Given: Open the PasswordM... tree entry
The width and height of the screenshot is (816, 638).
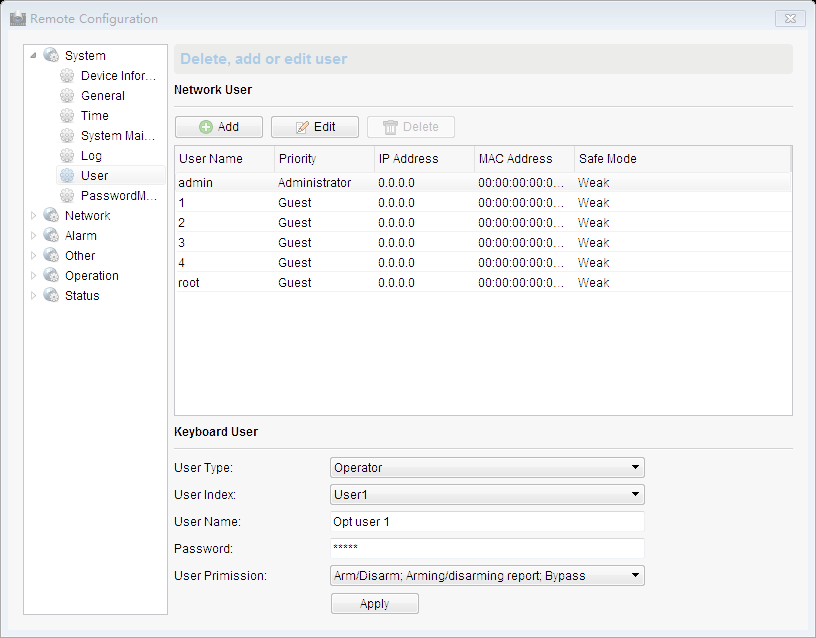Looking at the screenshot, I should point(119,196).
